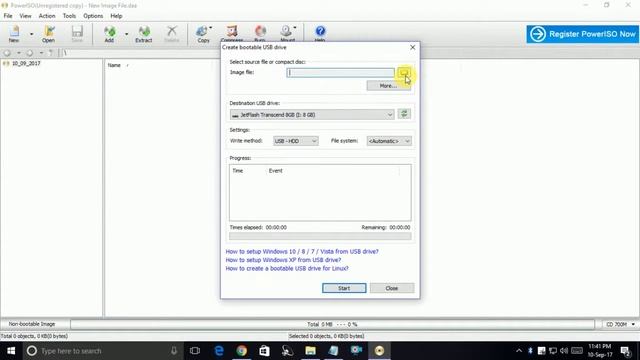Click the Mount toolbar icon
This screenshot has width=640, height=360.
(x=287, y=33)
